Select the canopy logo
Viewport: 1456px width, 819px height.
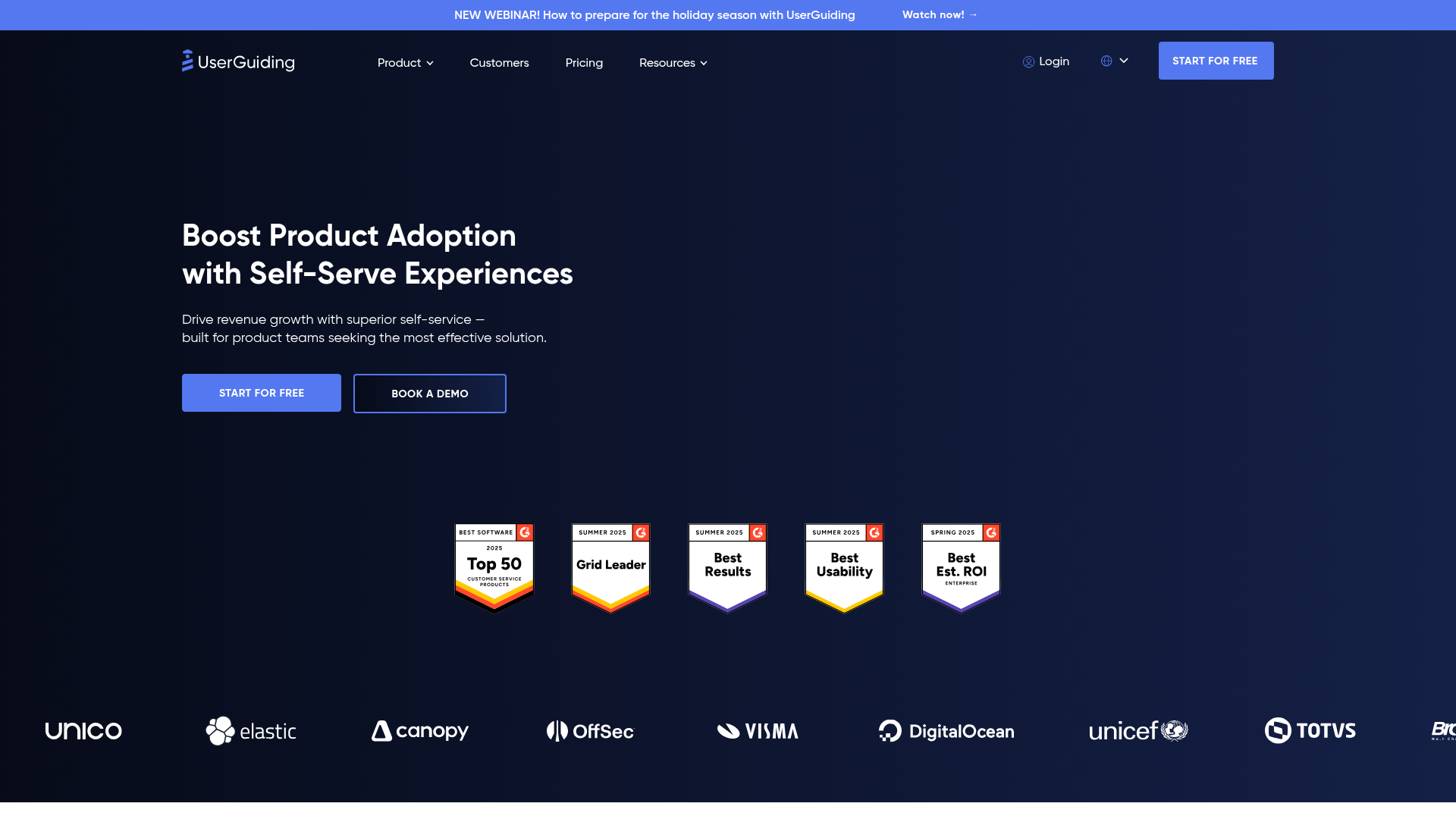click(419, 730)
